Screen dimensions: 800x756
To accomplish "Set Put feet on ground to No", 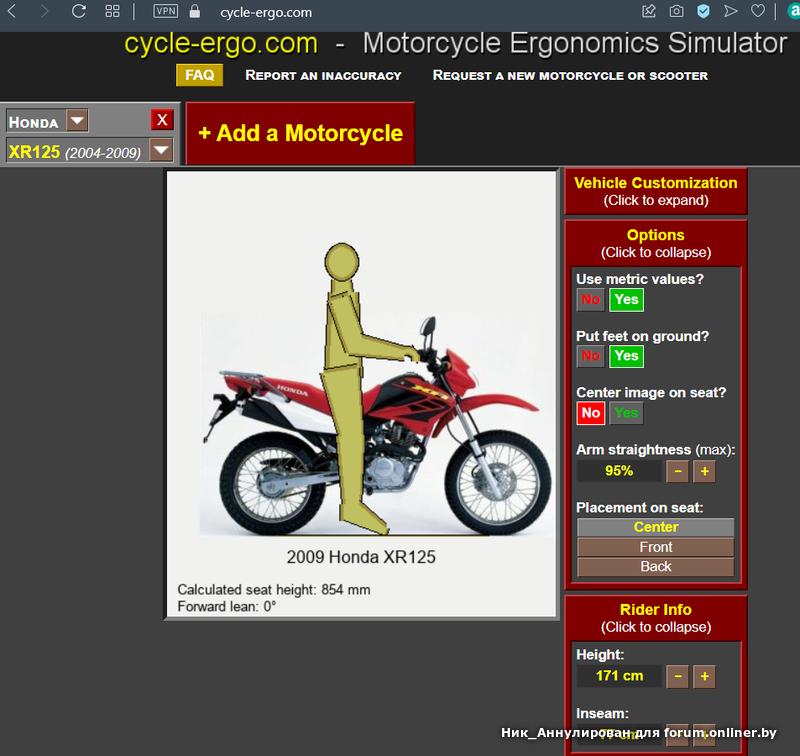I will click(591, 356).
